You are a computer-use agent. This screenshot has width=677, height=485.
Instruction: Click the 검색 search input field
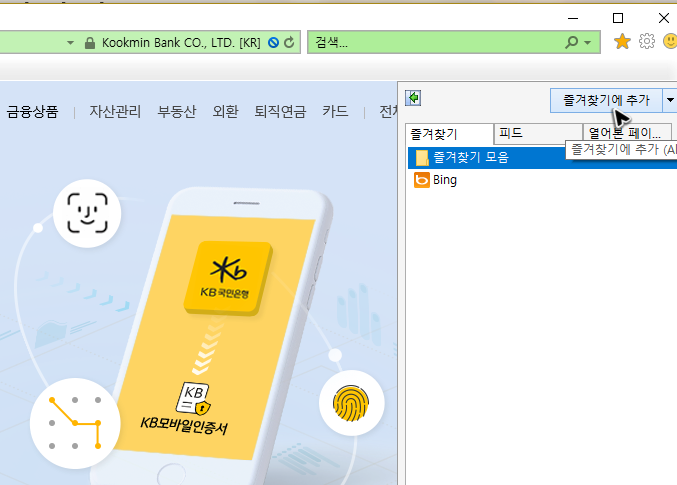436,42
